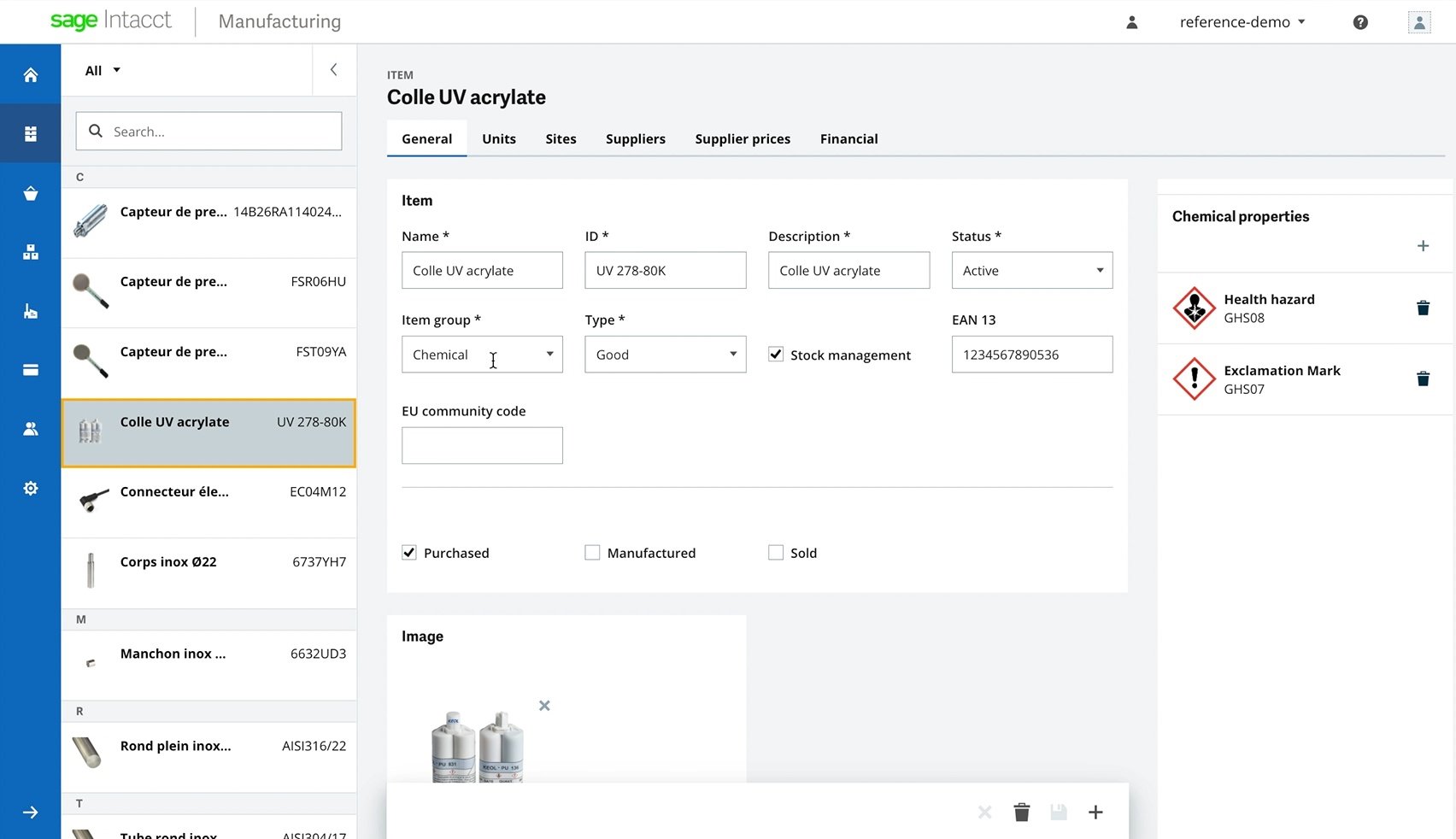Open sidebar Settings gear icon
Viewport: 1456px width, 839px height.
point(30,488)
